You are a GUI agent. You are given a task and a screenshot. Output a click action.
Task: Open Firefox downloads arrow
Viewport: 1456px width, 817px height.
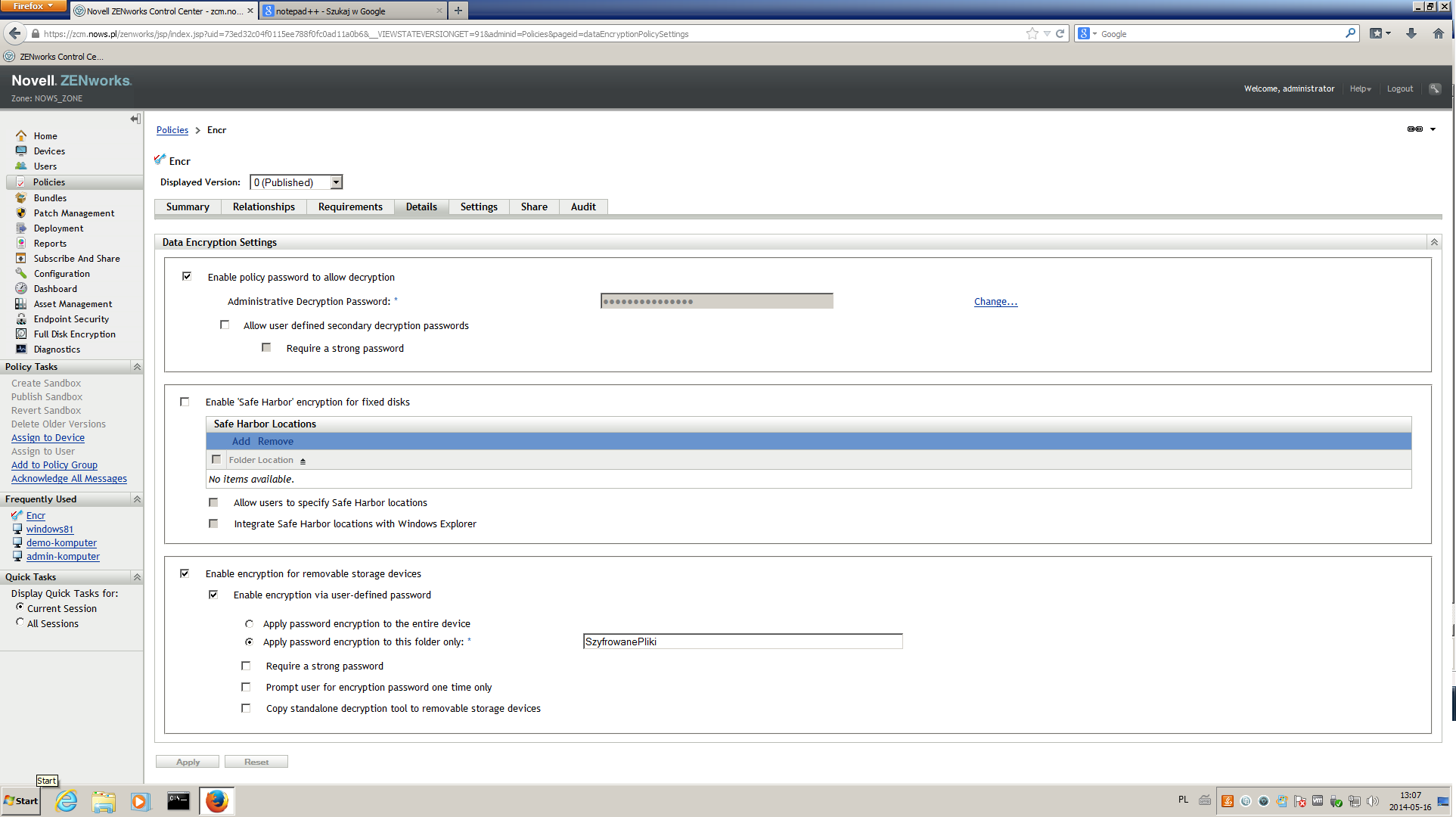[1411, 33]
